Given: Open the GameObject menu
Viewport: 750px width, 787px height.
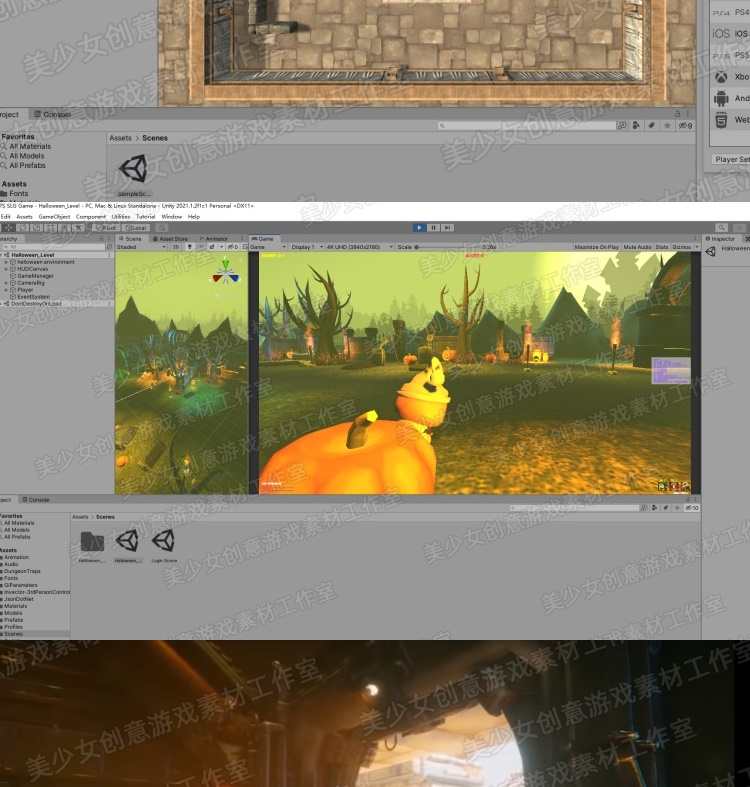Looking at the screenshot, I should click(x=54, y=217).
